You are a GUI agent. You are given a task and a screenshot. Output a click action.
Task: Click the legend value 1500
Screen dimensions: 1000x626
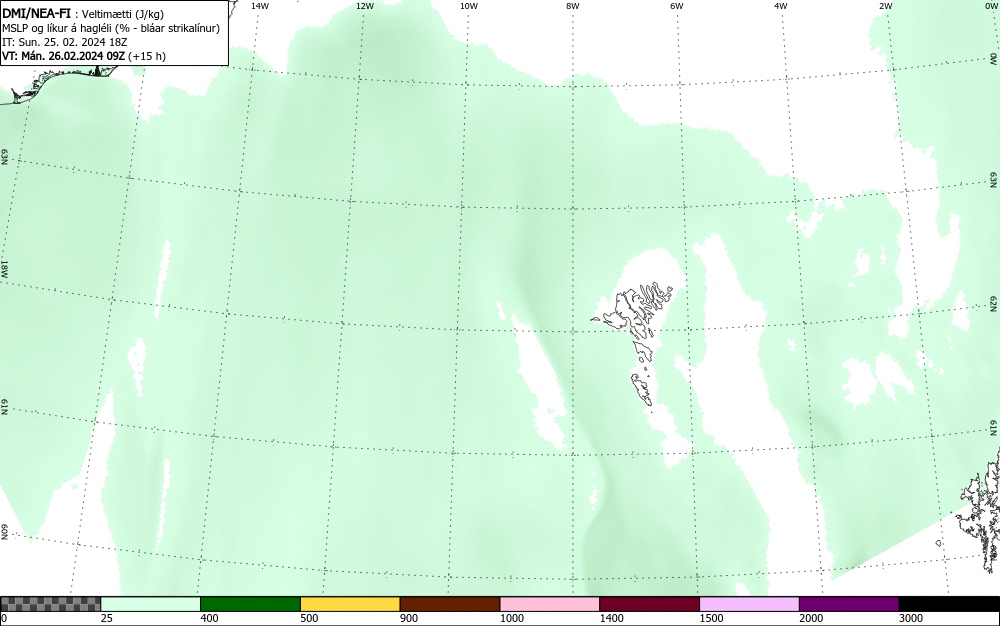coord(711,618)
